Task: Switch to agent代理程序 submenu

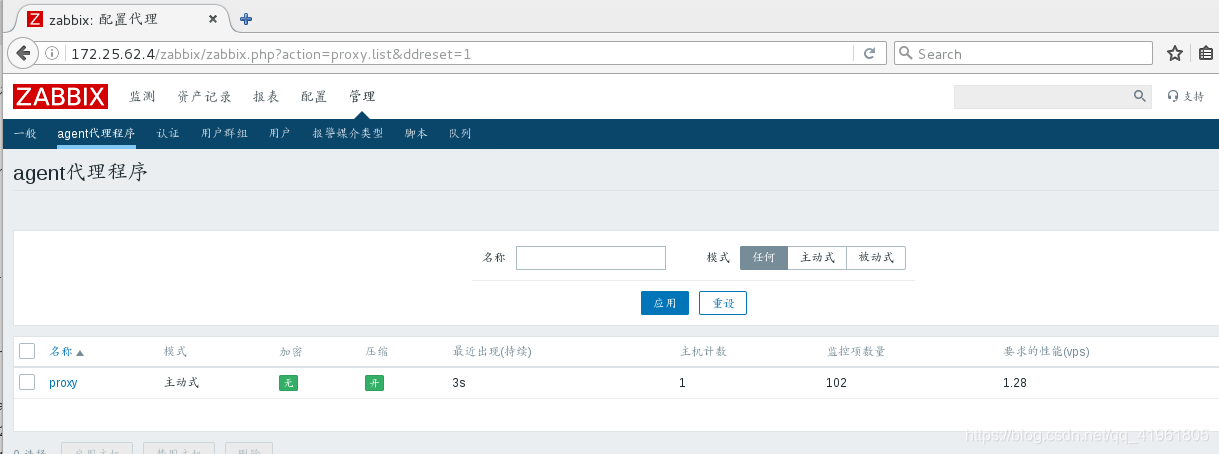Action: click(x=96, y=133)
